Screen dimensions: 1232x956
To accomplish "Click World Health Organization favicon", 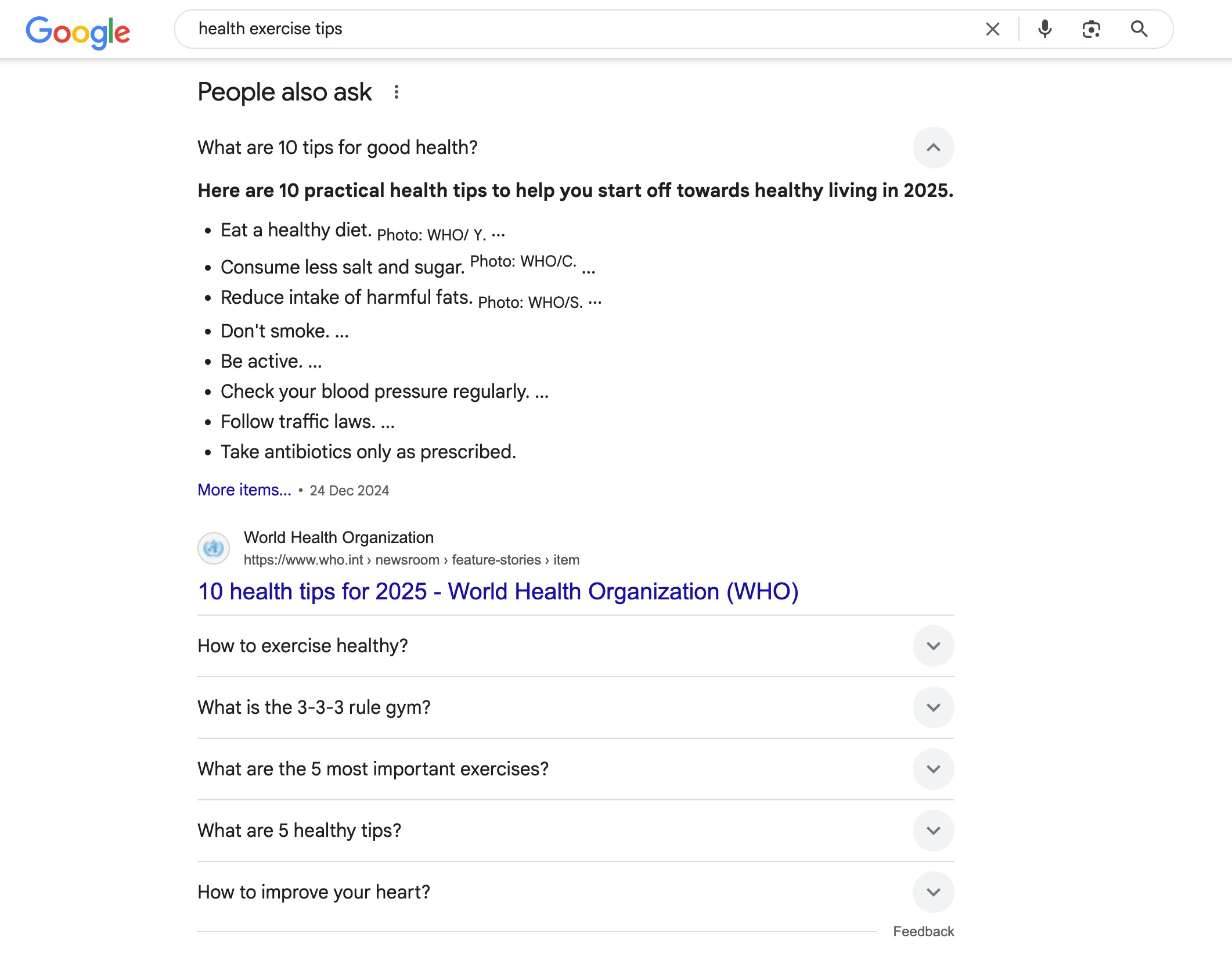I will (x=214, y=548).
